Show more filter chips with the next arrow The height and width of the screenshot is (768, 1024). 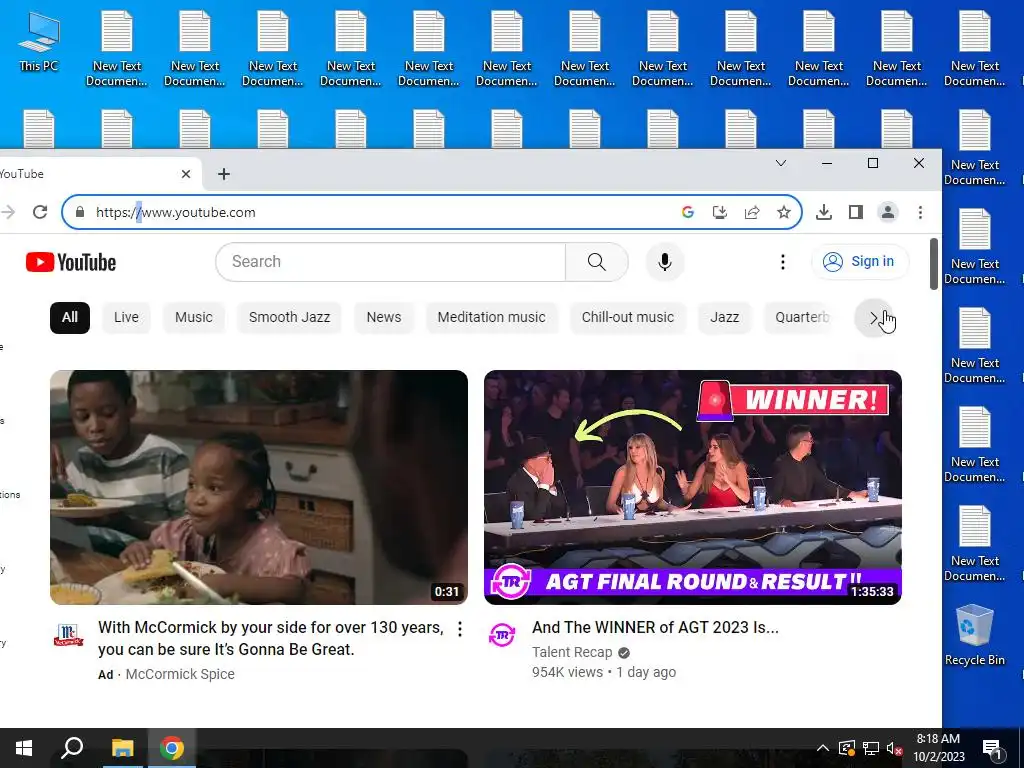coord(873,318)
